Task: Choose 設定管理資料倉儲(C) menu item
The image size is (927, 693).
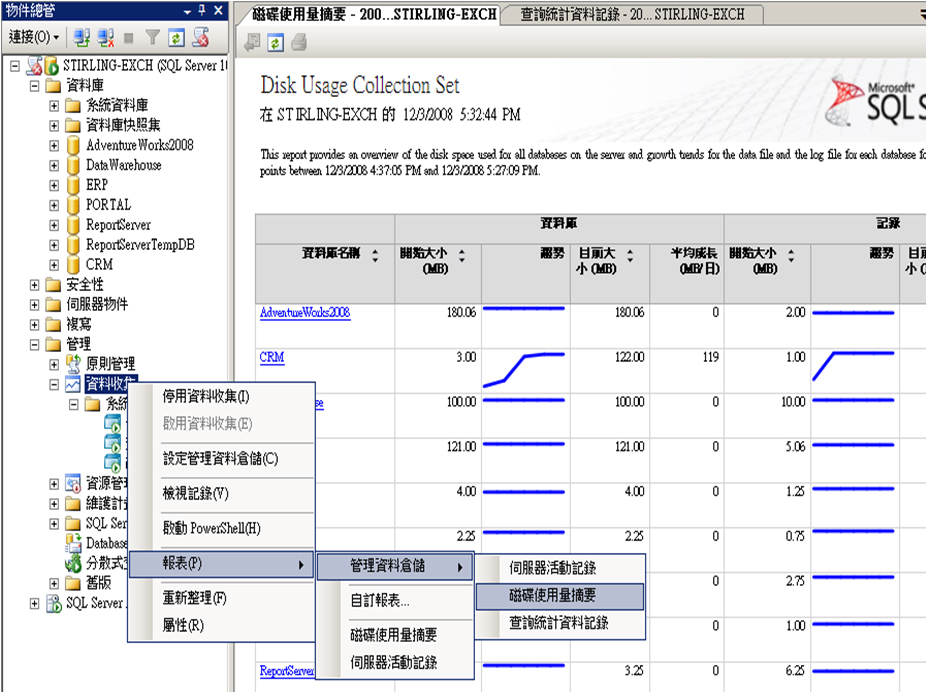Action: tap(222, 459)
